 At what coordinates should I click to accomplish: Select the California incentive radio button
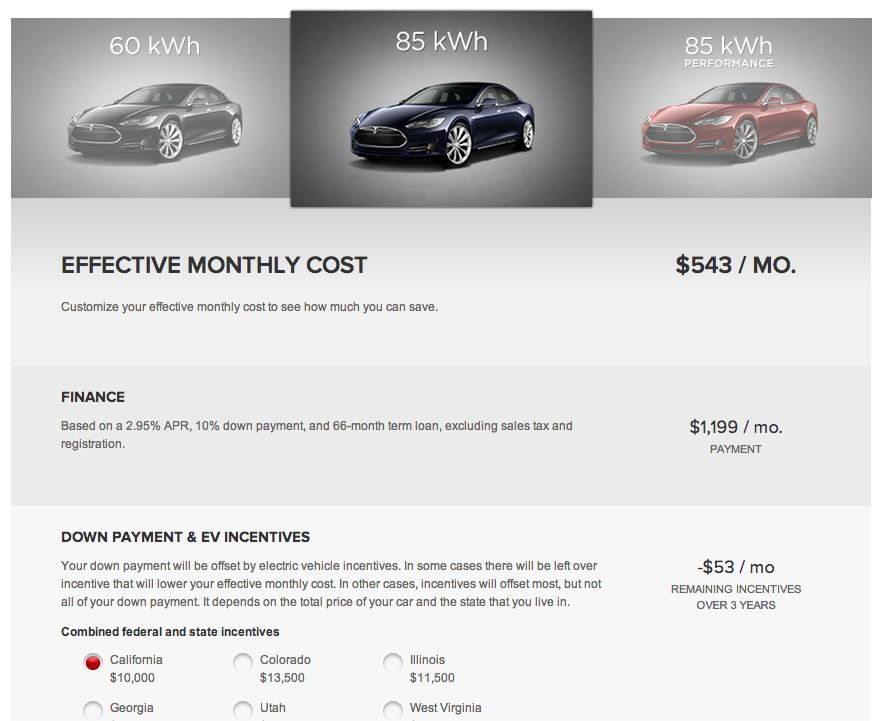93,662
